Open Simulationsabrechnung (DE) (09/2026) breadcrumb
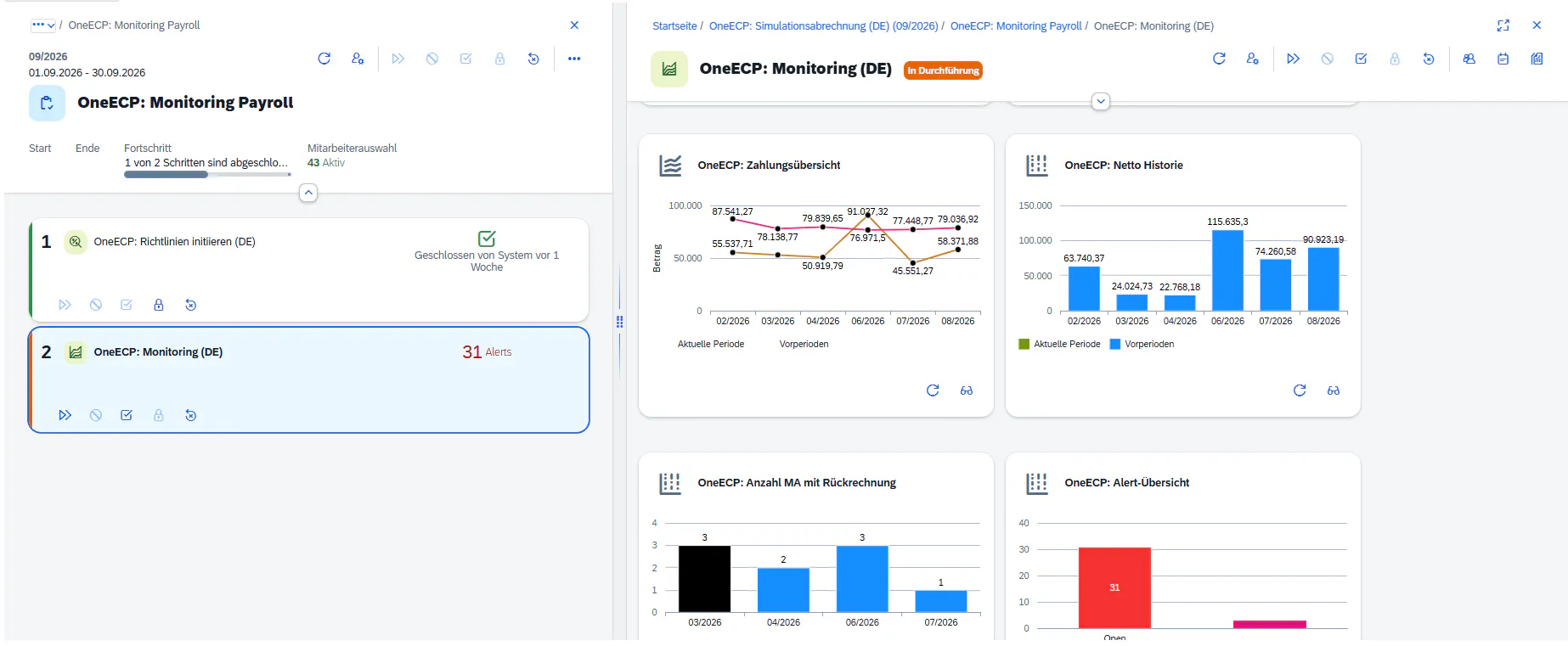This screenshot has width=1568, height=646. [823, 26]
